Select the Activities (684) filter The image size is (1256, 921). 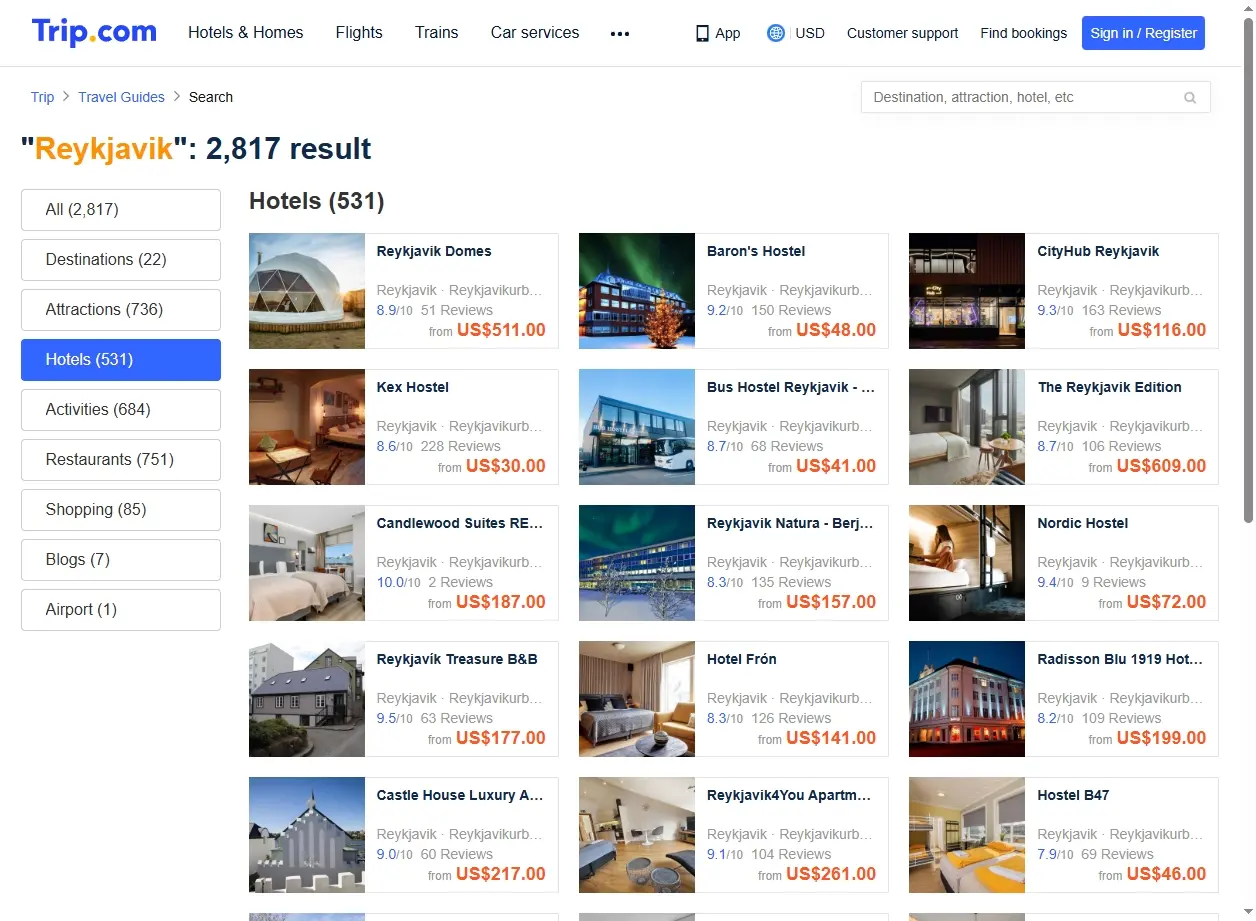tap(121, 410)
